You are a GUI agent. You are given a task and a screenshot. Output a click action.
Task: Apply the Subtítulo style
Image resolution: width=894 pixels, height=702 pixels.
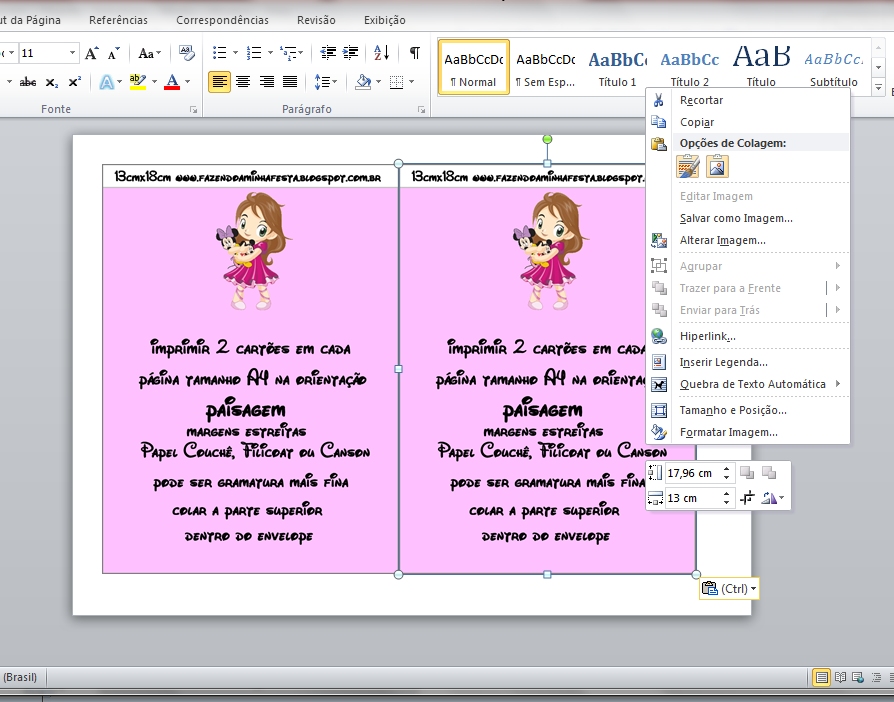pyautogui.click(x=834, y=67)
